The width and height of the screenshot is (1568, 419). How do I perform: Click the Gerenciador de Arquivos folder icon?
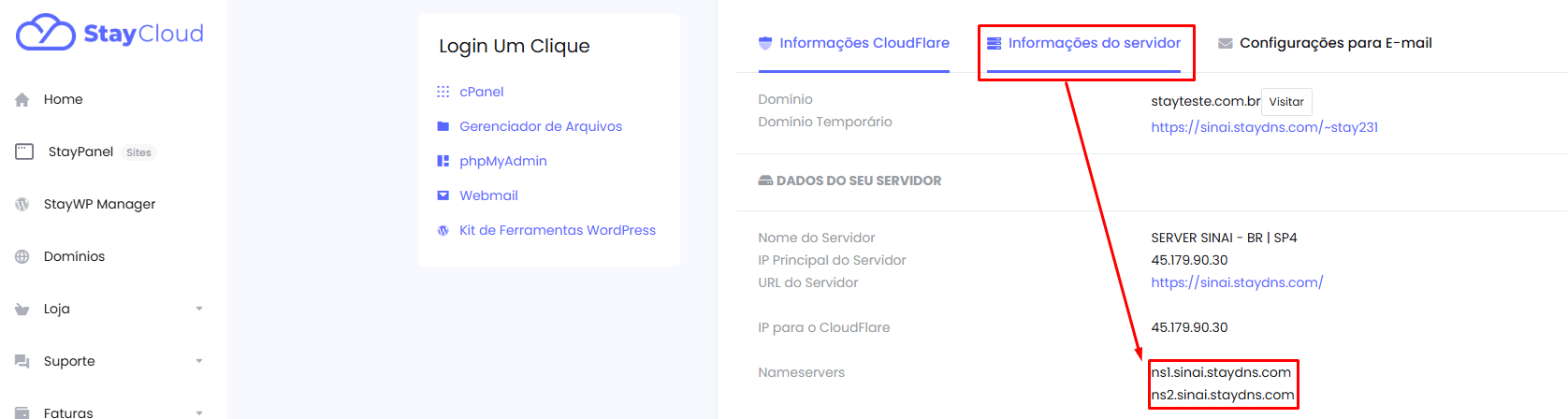tap(443, 126)
